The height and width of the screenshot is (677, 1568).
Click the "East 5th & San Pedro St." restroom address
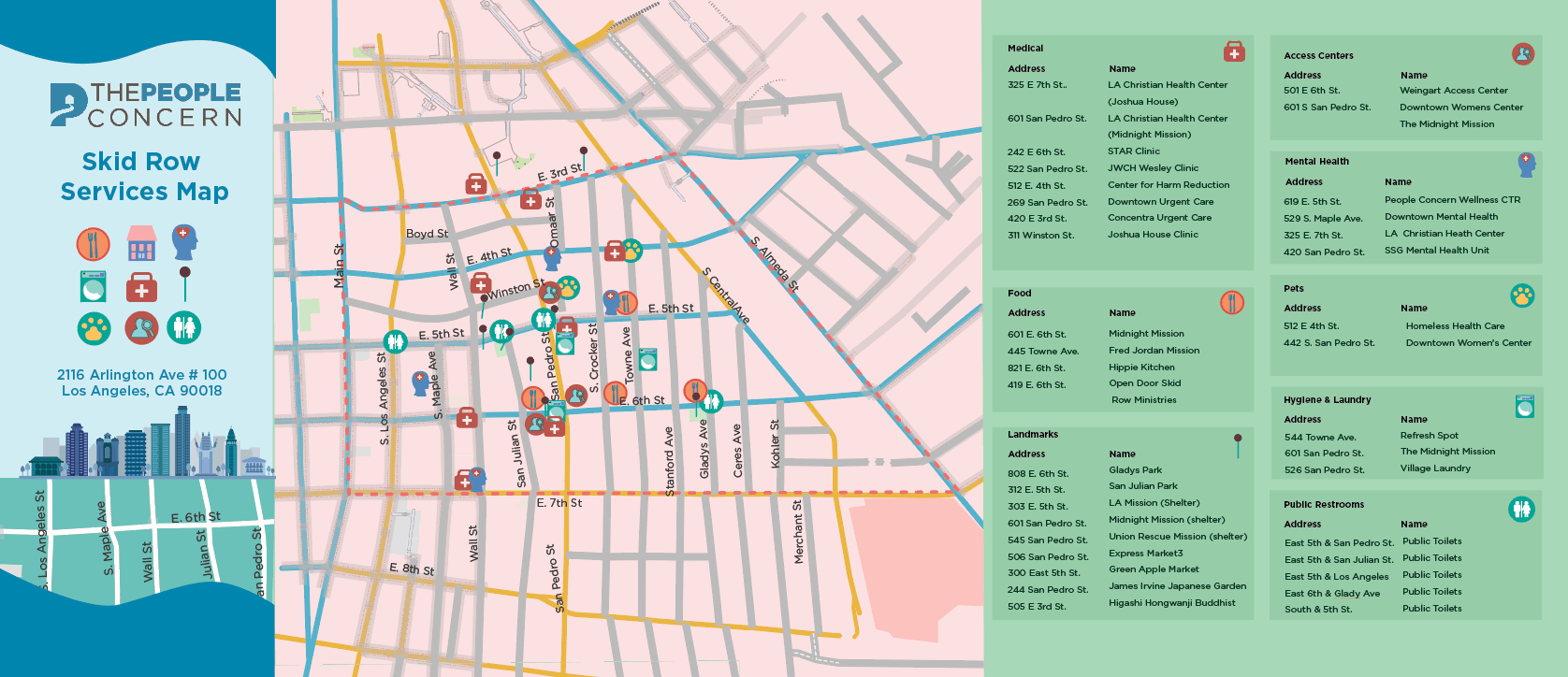[x=1339, y=543]
